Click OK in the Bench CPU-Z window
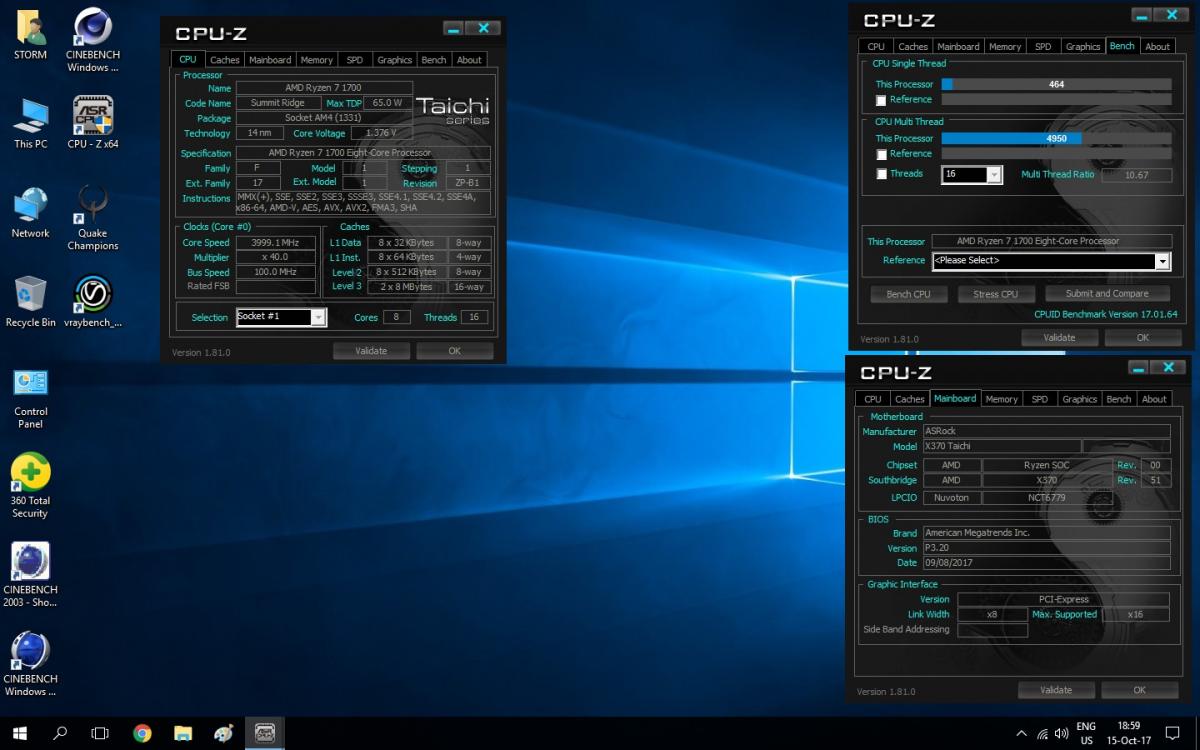1200x750 pixels. tap(1143, 338)
